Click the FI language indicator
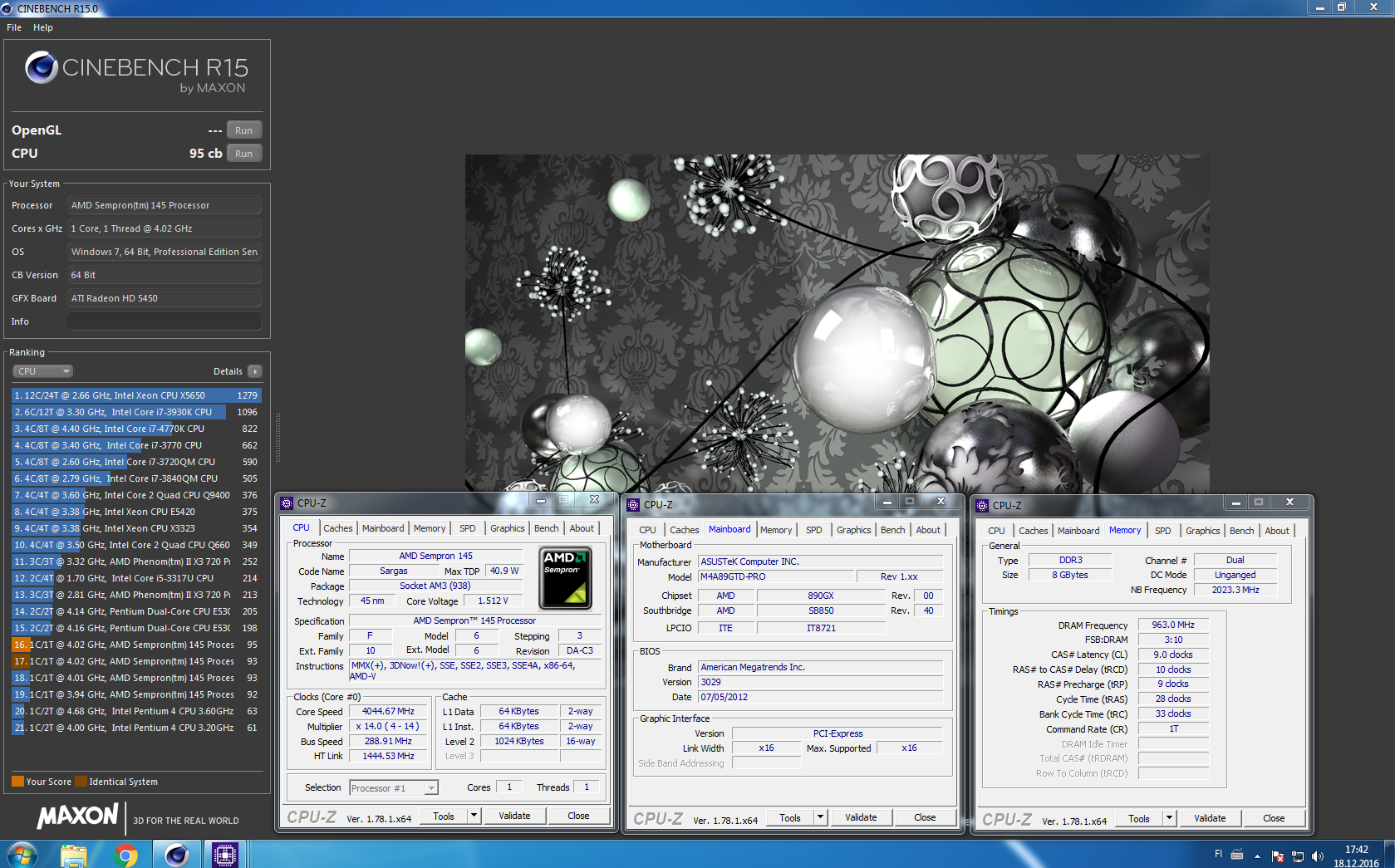Viewport: 1395px width, 868px height. coord(1218,854)
